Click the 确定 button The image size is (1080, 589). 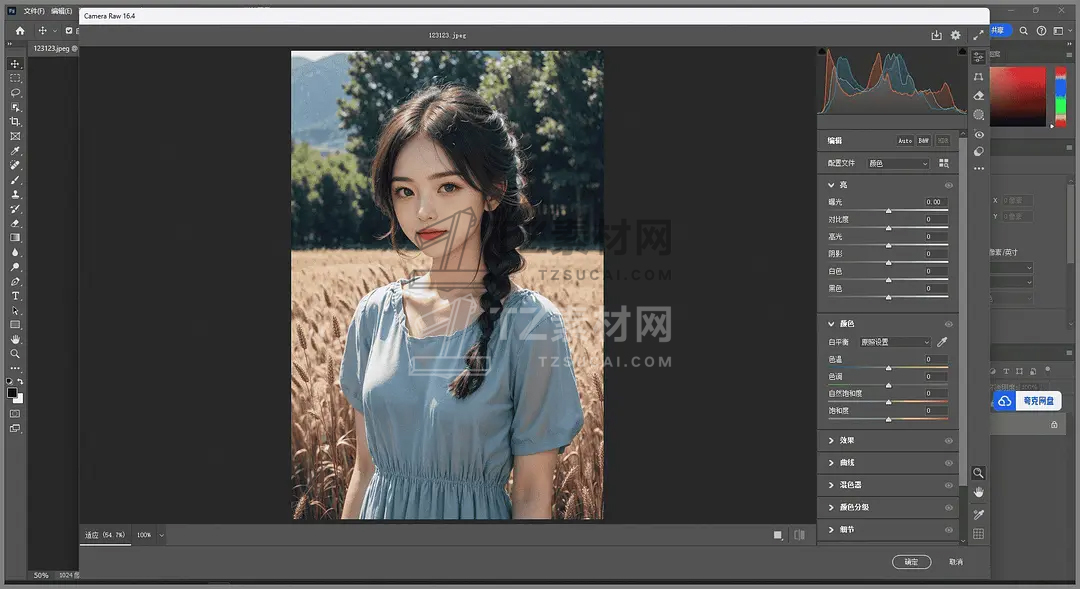coord(911,562)
